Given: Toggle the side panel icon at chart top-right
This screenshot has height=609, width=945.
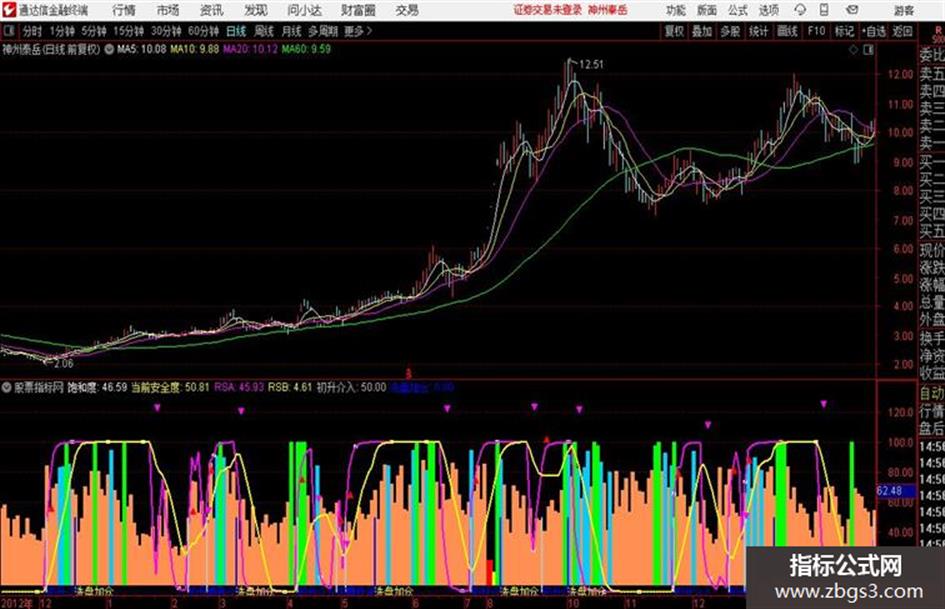Looking at the screenshot, I should pyautogui.click(x=868, y=50).
